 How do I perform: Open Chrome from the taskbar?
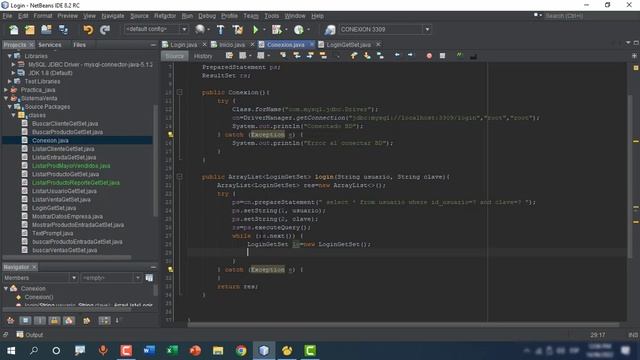pyautogui.click(x=241, y=351)
